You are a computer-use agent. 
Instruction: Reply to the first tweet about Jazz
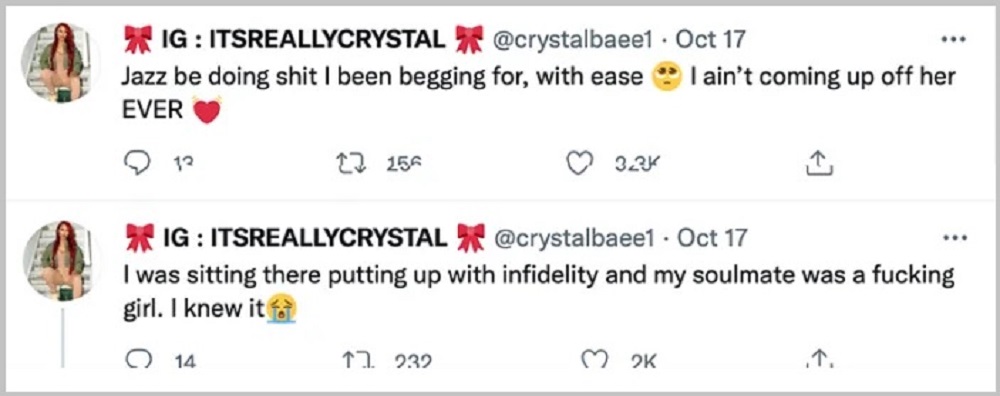(x=135, y=165)
